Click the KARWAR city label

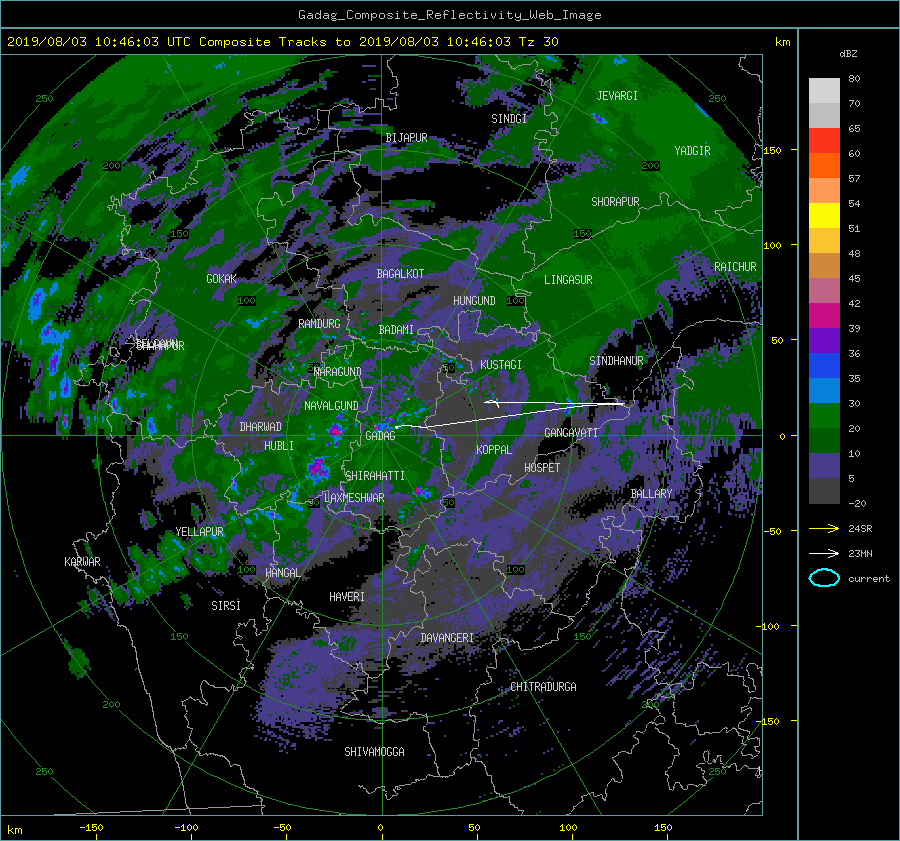tap(82, 561)
